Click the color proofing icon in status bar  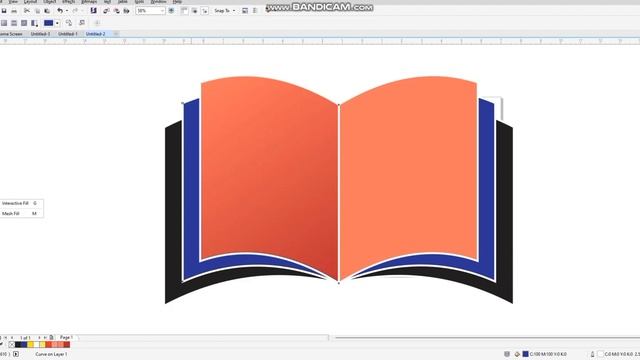click(507, 354)
